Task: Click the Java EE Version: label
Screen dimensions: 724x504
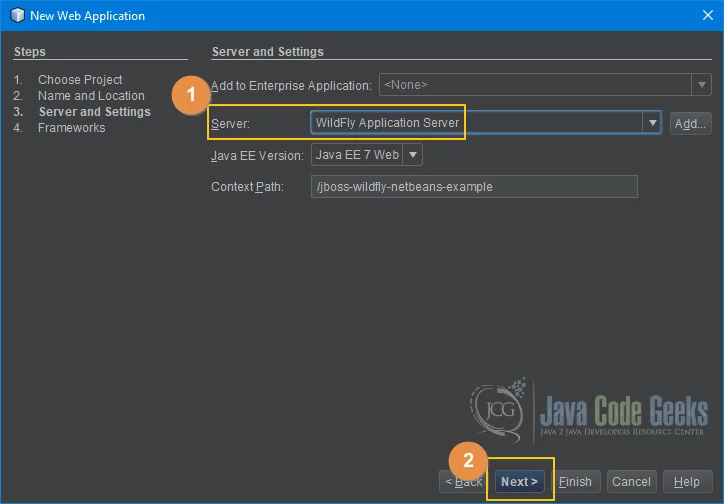Action: coord(257,156)
